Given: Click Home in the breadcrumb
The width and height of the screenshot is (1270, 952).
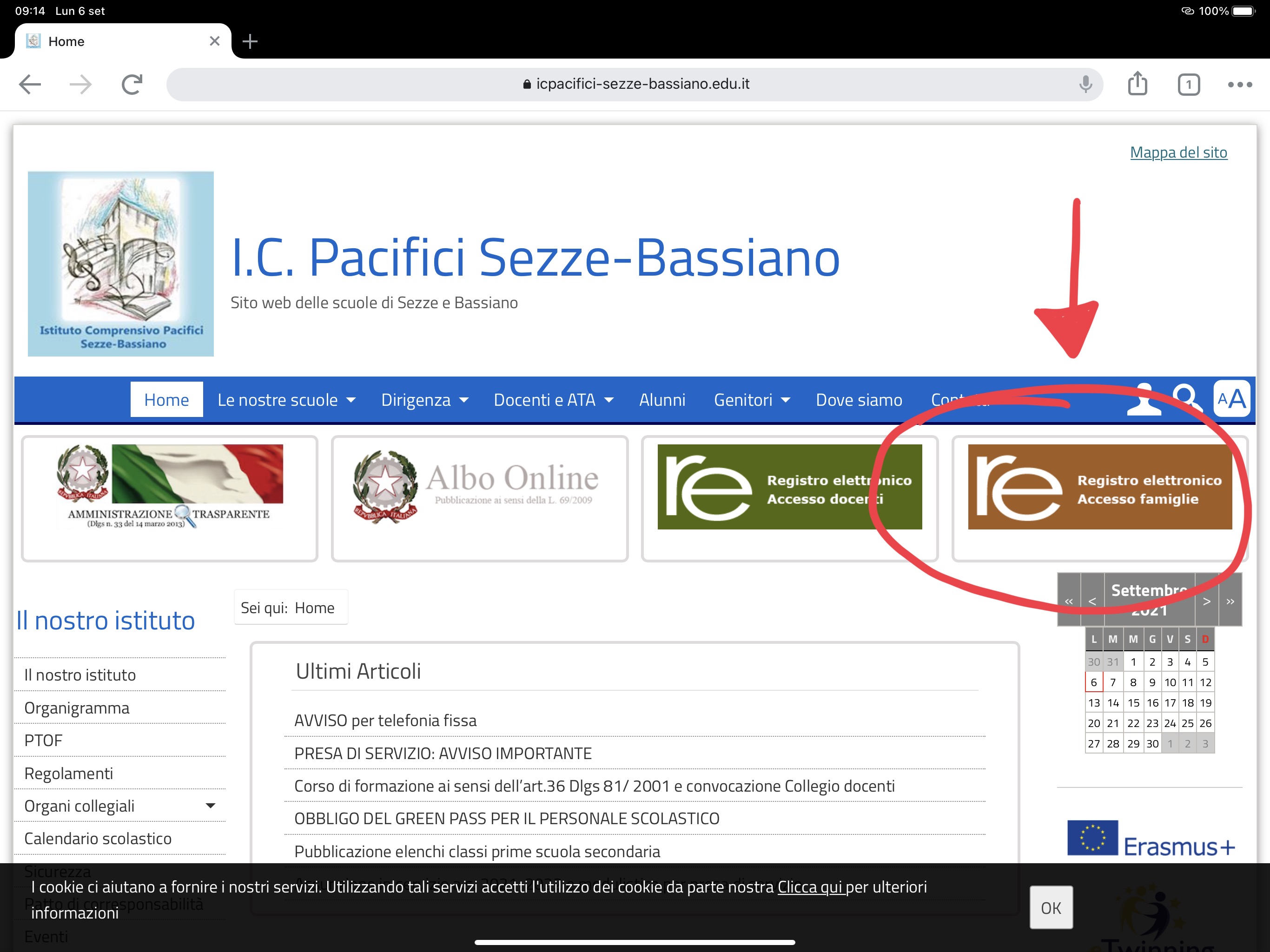Looking at the screenshot, I should click(314, 608).
